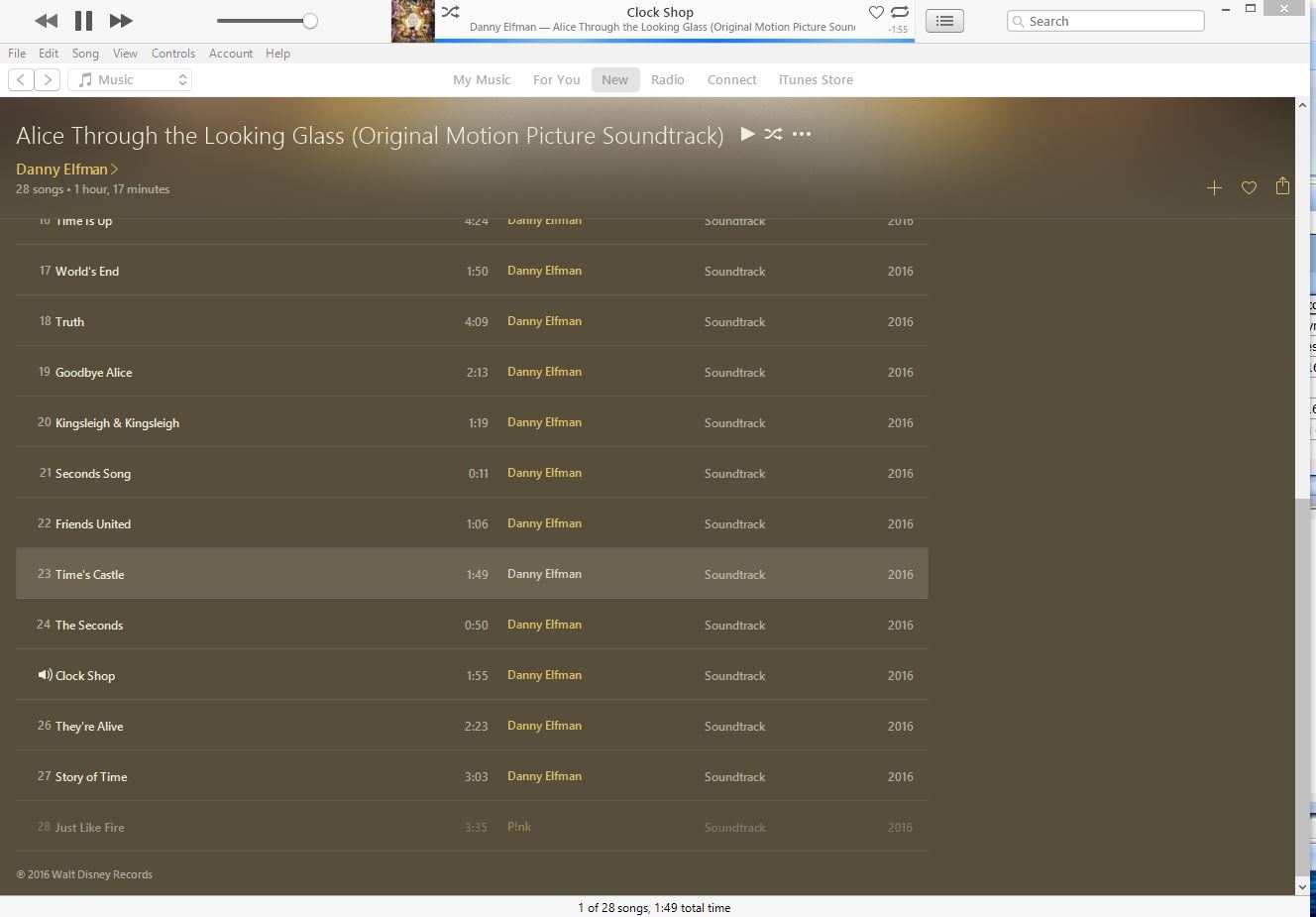This screenshot has width=1316, height=917.
Task: Select the track Seconds Song
Action: click(x=472, y=473)
